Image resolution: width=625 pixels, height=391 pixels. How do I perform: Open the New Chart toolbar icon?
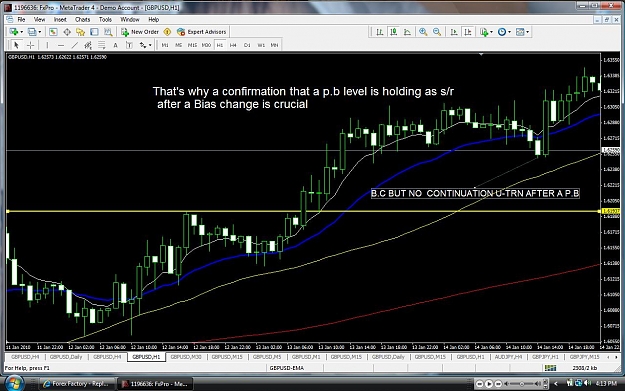click(14, 32)
